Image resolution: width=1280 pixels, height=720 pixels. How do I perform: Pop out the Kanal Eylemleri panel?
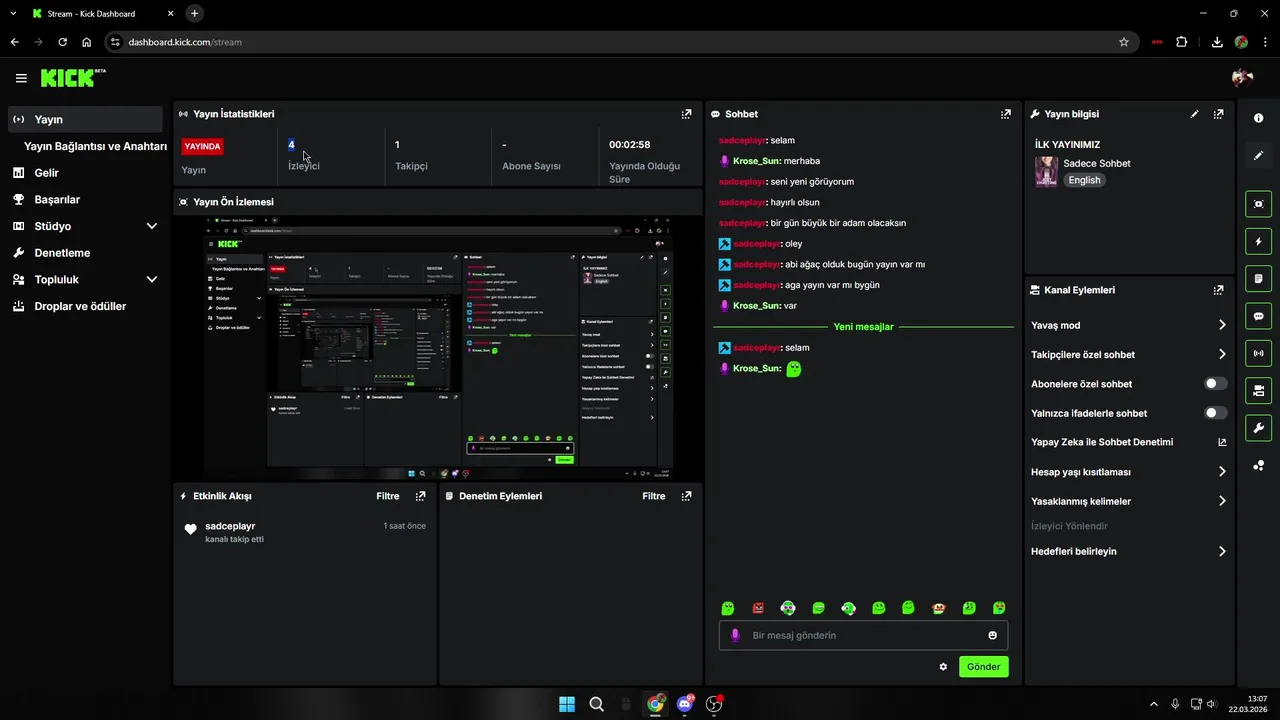tap(1218, 290)
